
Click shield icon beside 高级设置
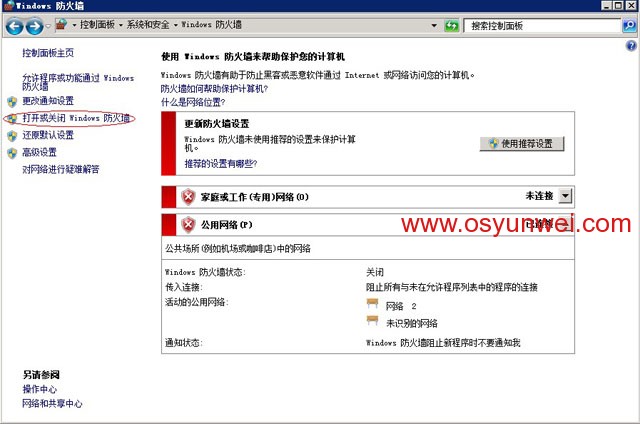pos(12,153)
